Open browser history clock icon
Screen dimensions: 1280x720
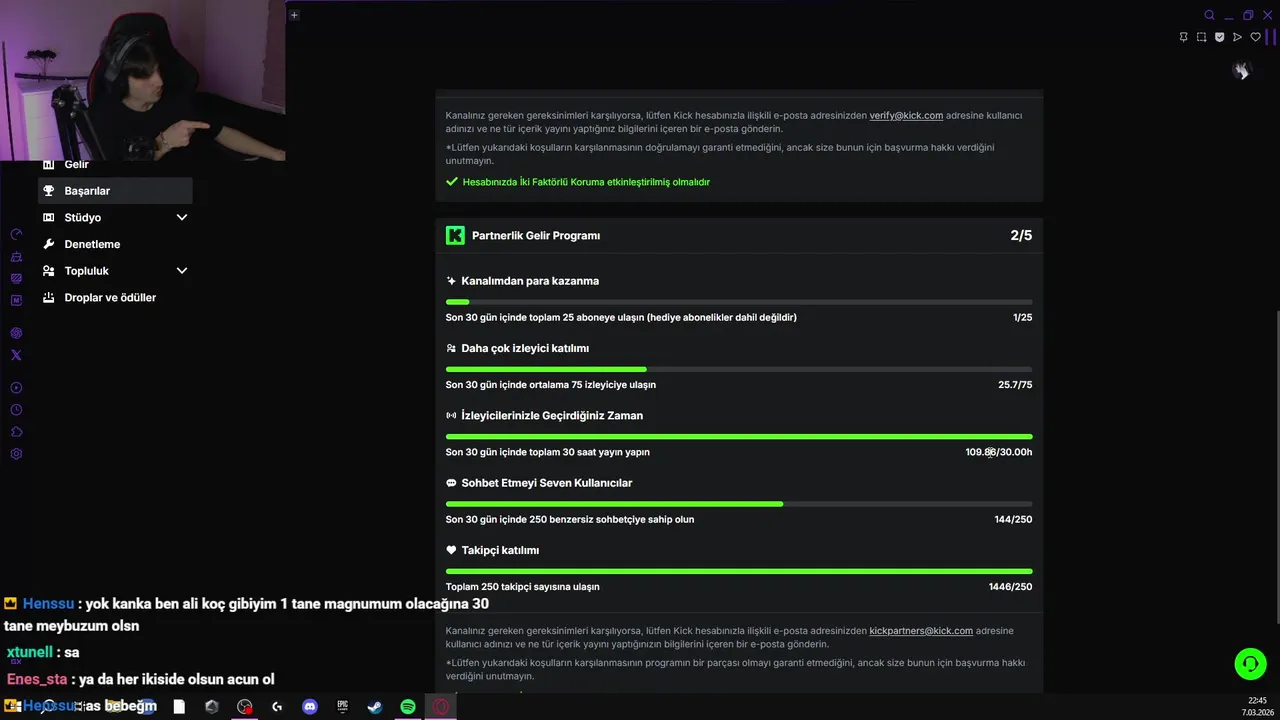click(x=16, y=410)
